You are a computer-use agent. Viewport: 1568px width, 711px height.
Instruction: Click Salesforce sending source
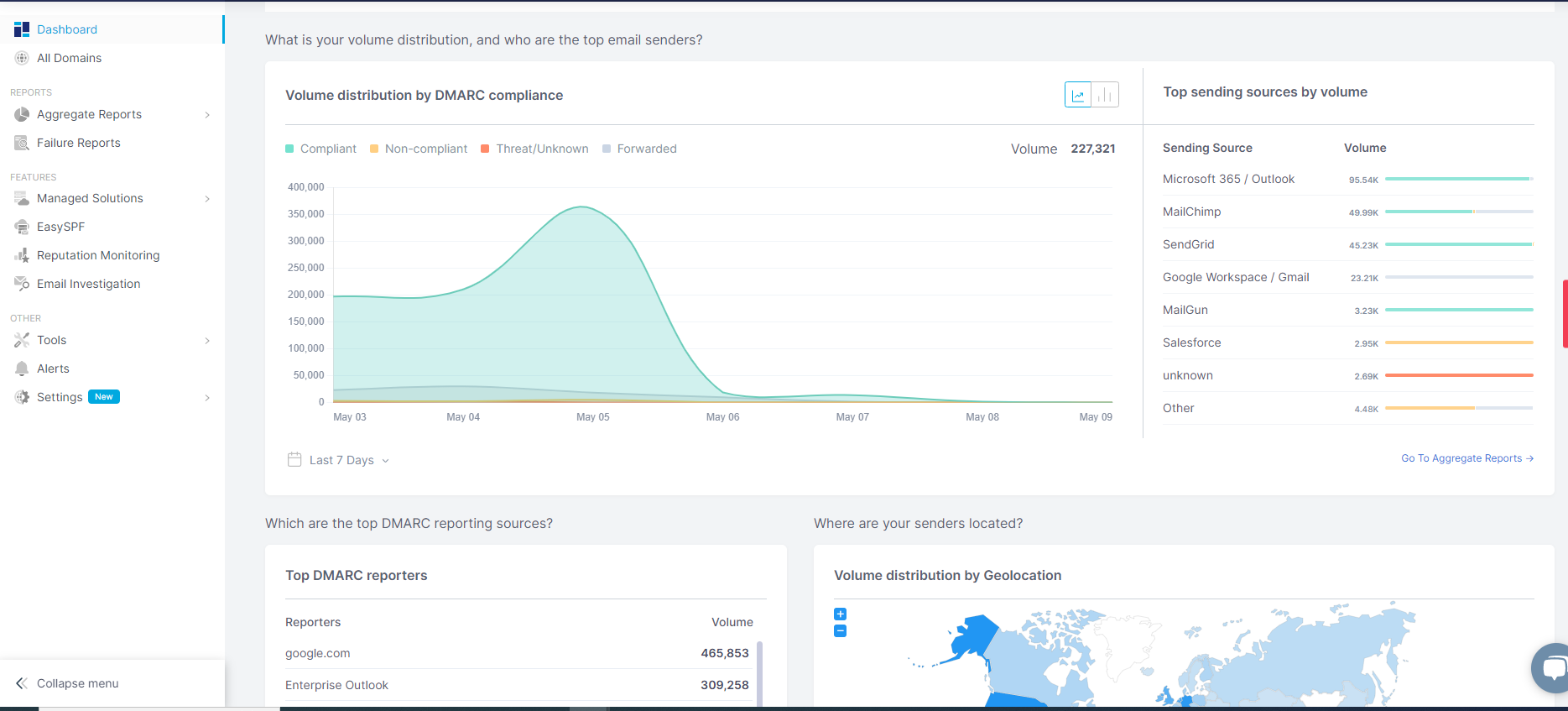pos(1191,342)
